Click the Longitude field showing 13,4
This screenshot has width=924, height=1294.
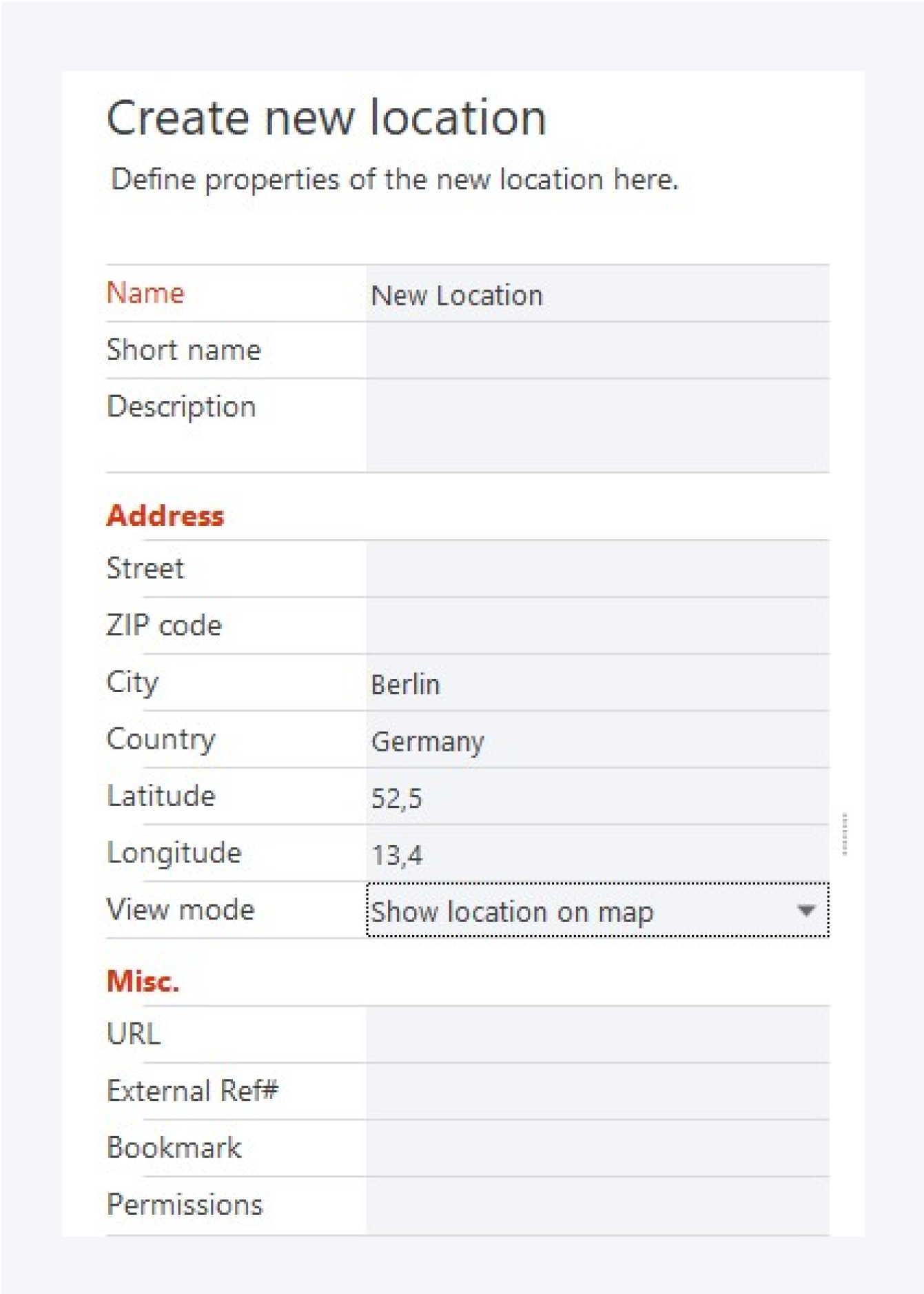click(x=597, y=855)
